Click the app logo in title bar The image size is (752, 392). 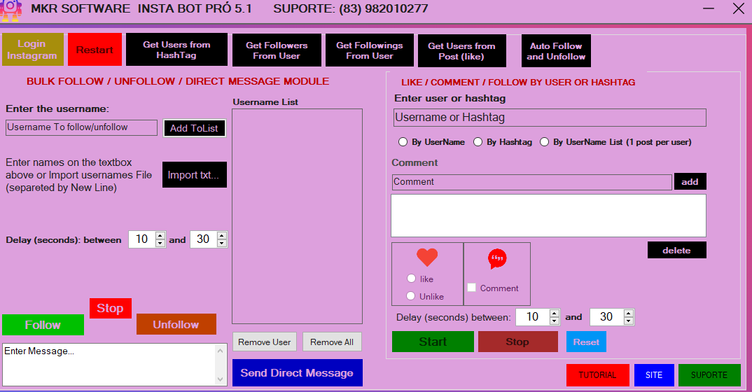click(11, 10)
